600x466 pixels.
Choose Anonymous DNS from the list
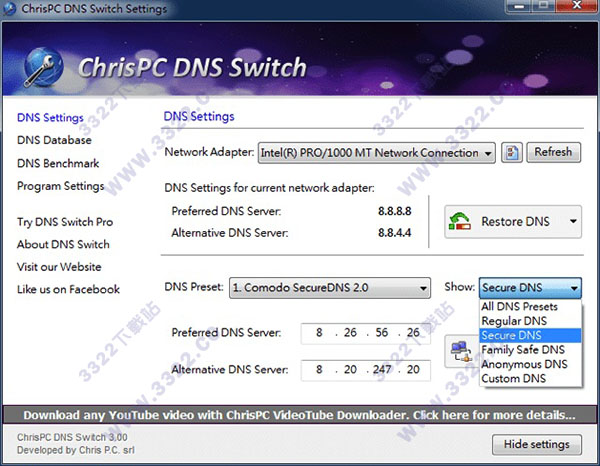point(530,364)
